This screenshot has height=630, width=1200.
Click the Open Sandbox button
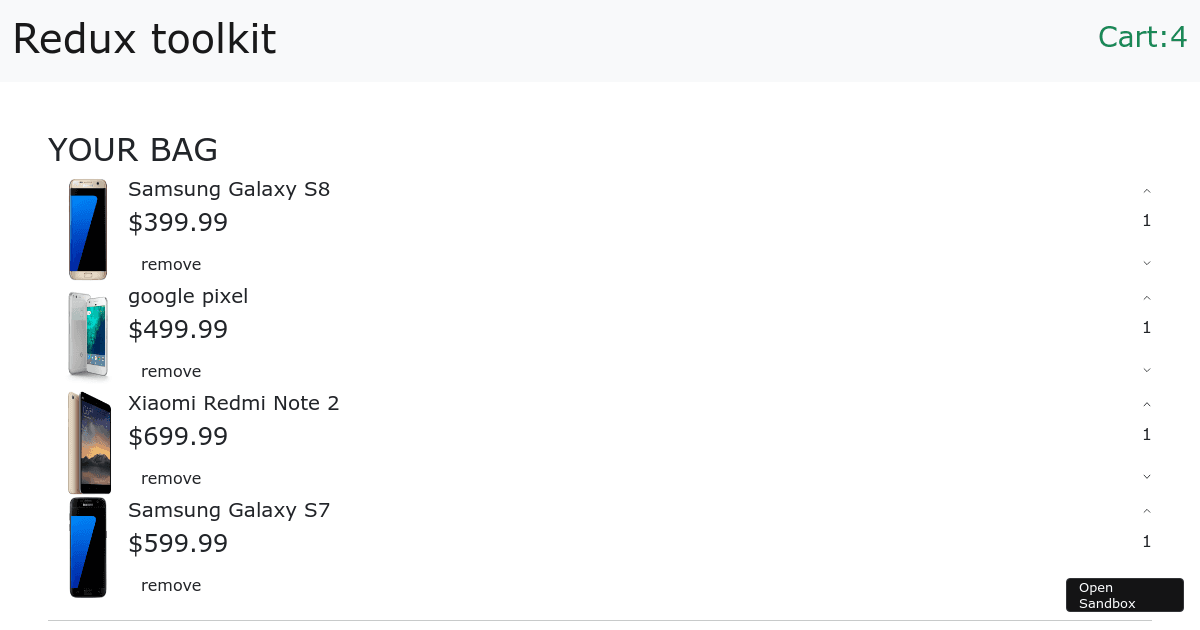coord(1125,595)
